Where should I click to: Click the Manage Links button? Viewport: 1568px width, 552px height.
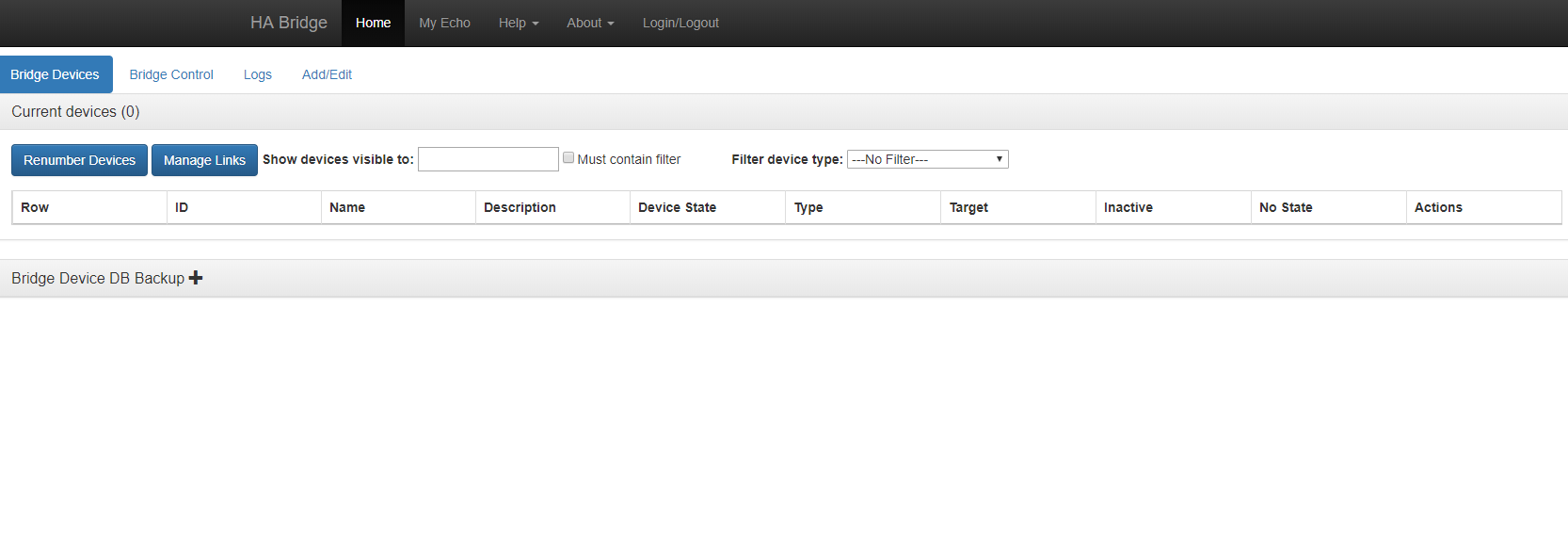pyautogui.click(x=204, y=160)
